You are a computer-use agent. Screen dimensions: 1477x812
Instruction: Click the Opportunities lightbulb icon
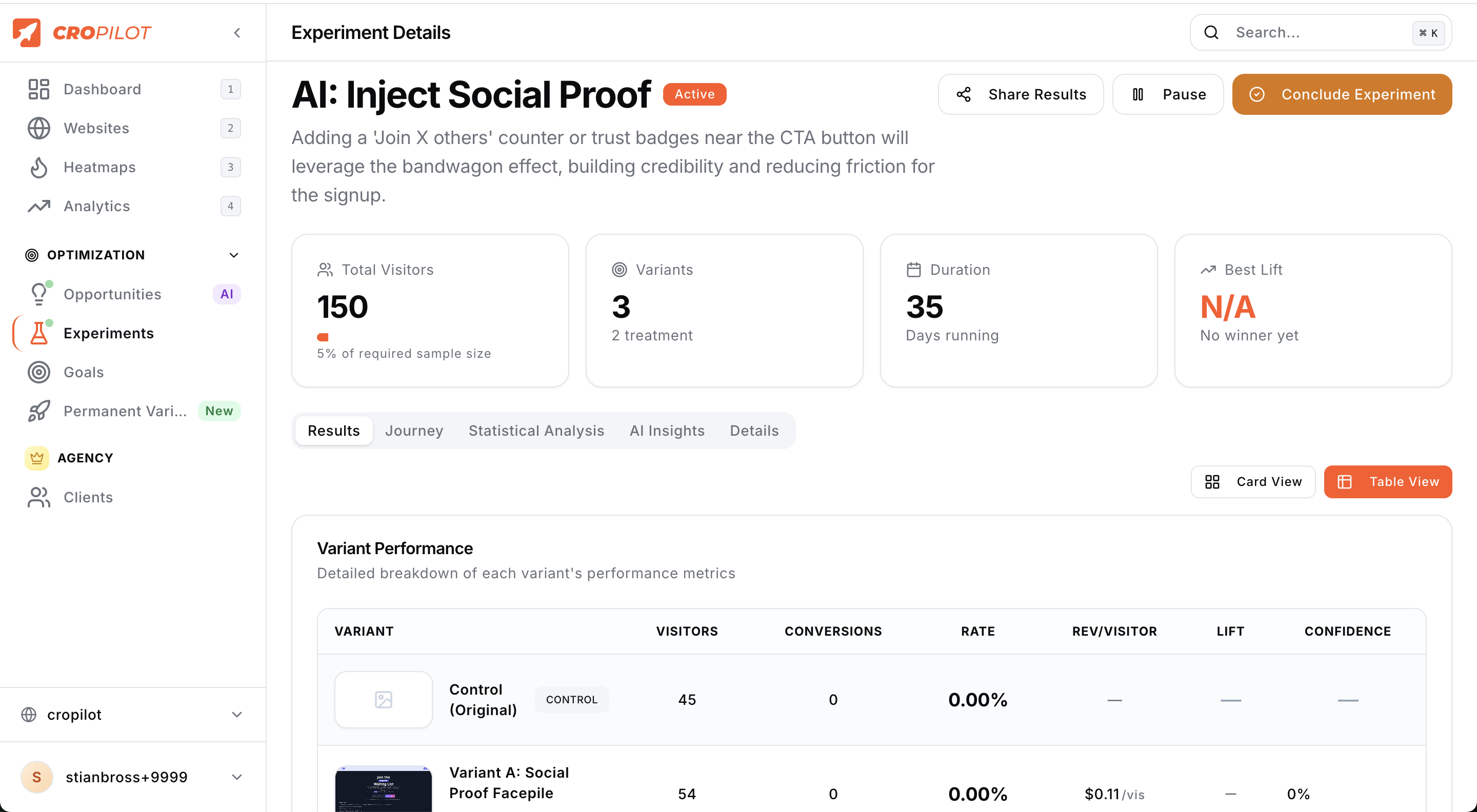tap(38, 293)
